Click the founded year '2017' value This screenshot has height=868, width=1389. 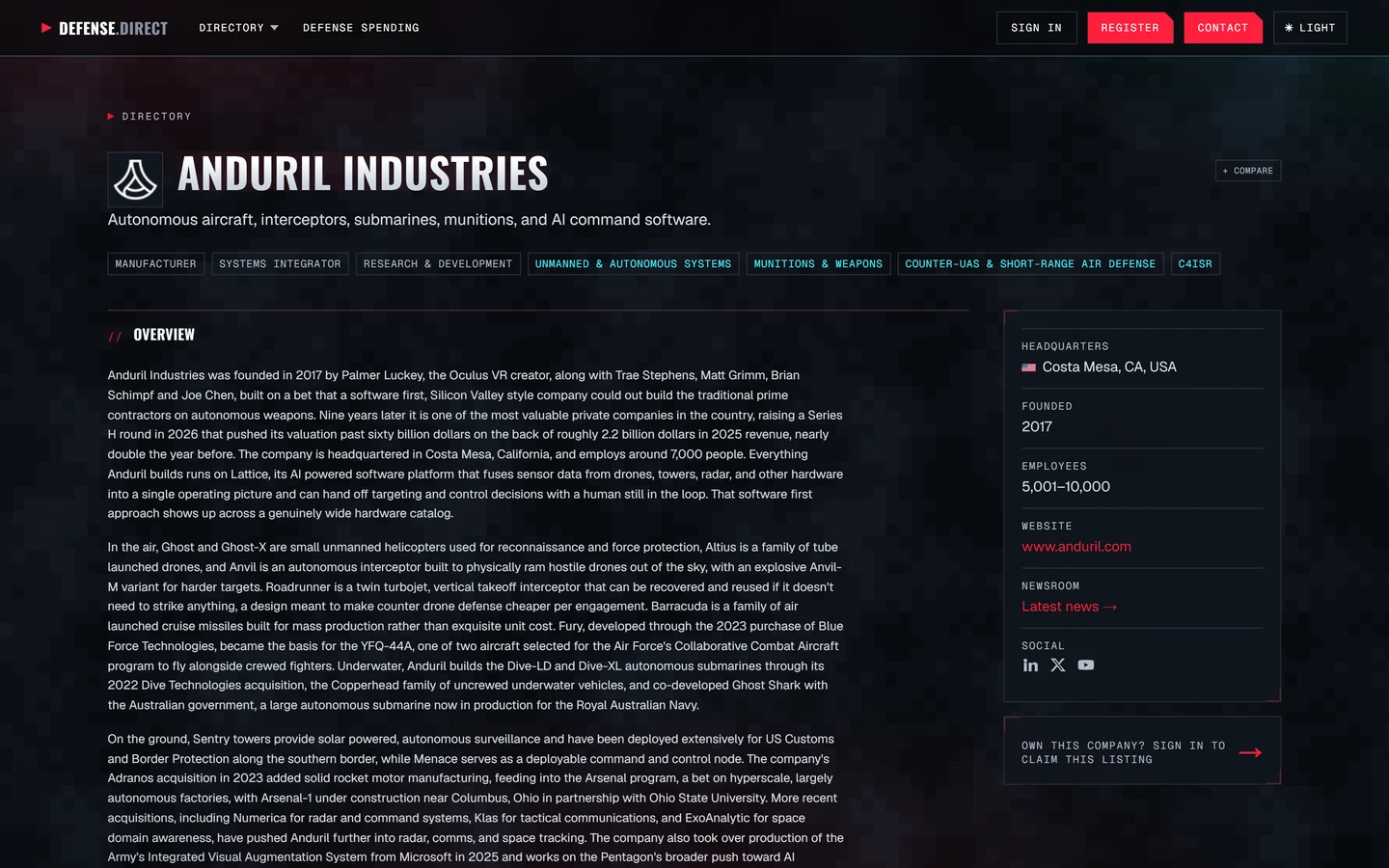(x=1037, y=427)
